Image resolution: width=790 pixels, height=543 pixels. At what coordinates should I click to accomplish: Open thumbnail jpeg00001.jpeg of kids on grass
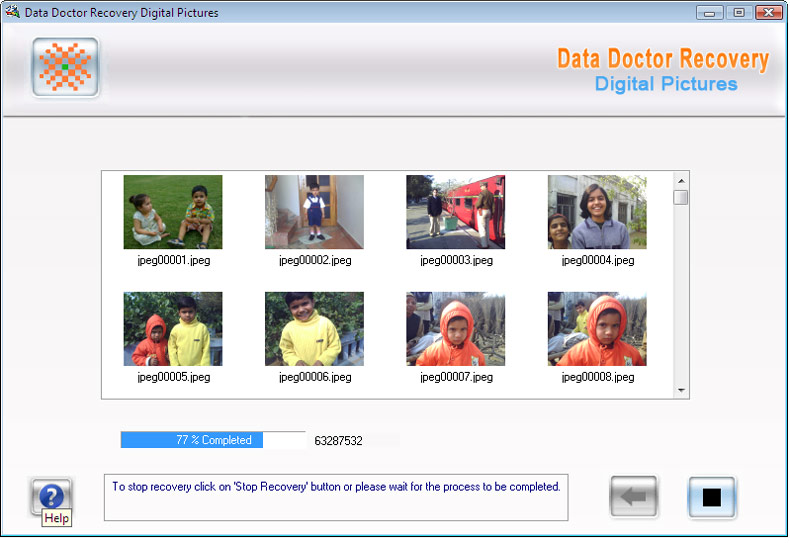pyautogui.click(x=173, y=212)
